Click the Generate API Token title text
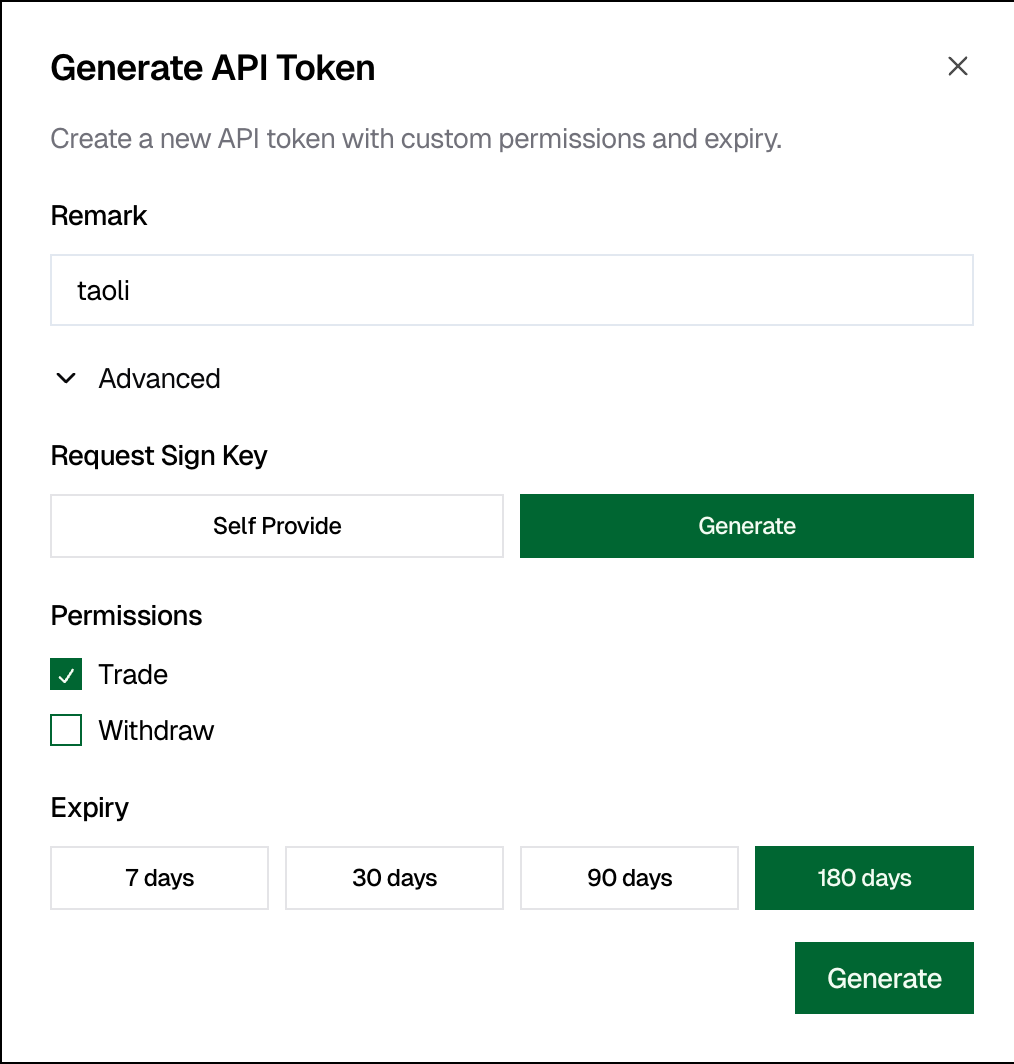This screenshot has height=1064, width=1014. tap(213, 68)
